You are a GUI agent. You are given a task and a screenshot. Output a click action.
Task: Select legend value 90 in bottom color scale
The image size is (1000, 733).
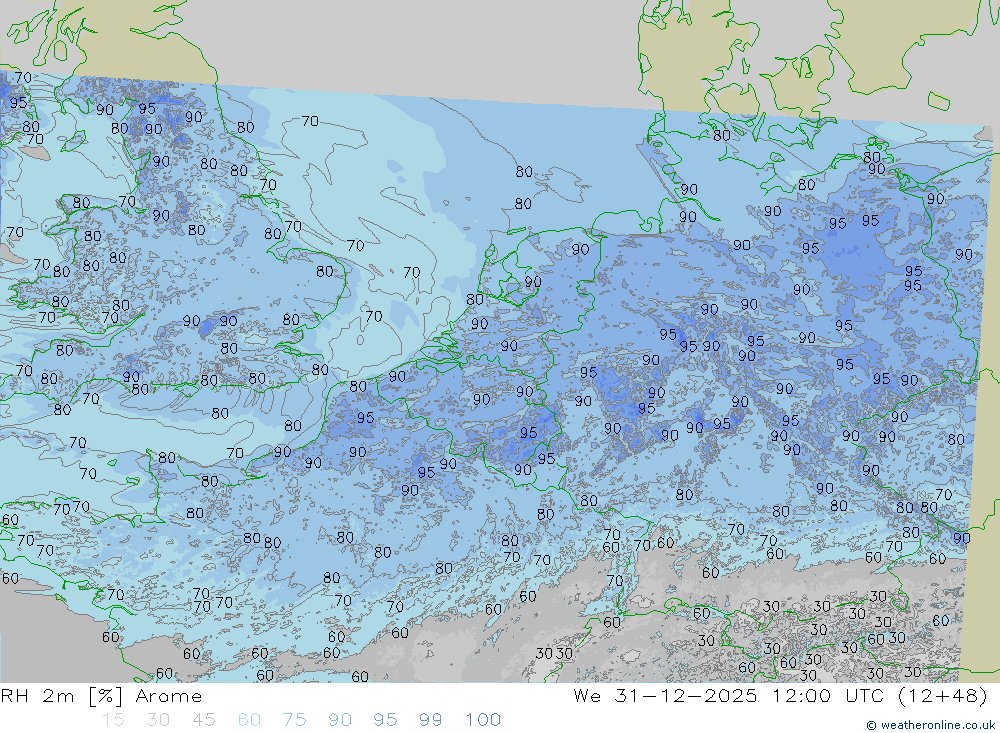340,720
